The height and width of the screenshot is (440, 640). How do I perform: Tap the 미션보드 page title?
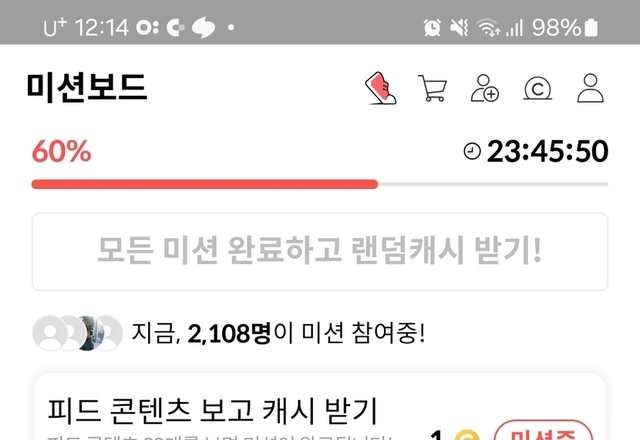click(87, 87)
